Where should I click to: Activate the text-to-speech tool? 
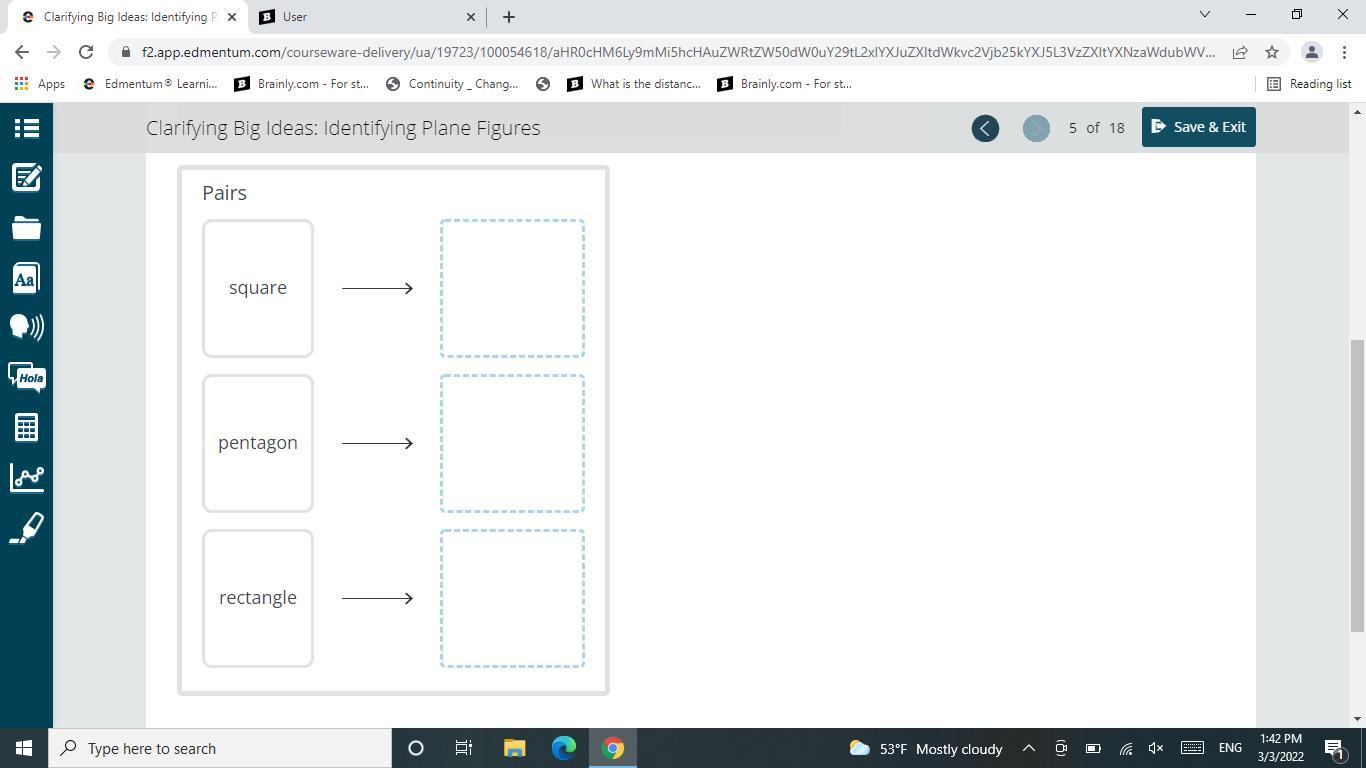point(26,327)
